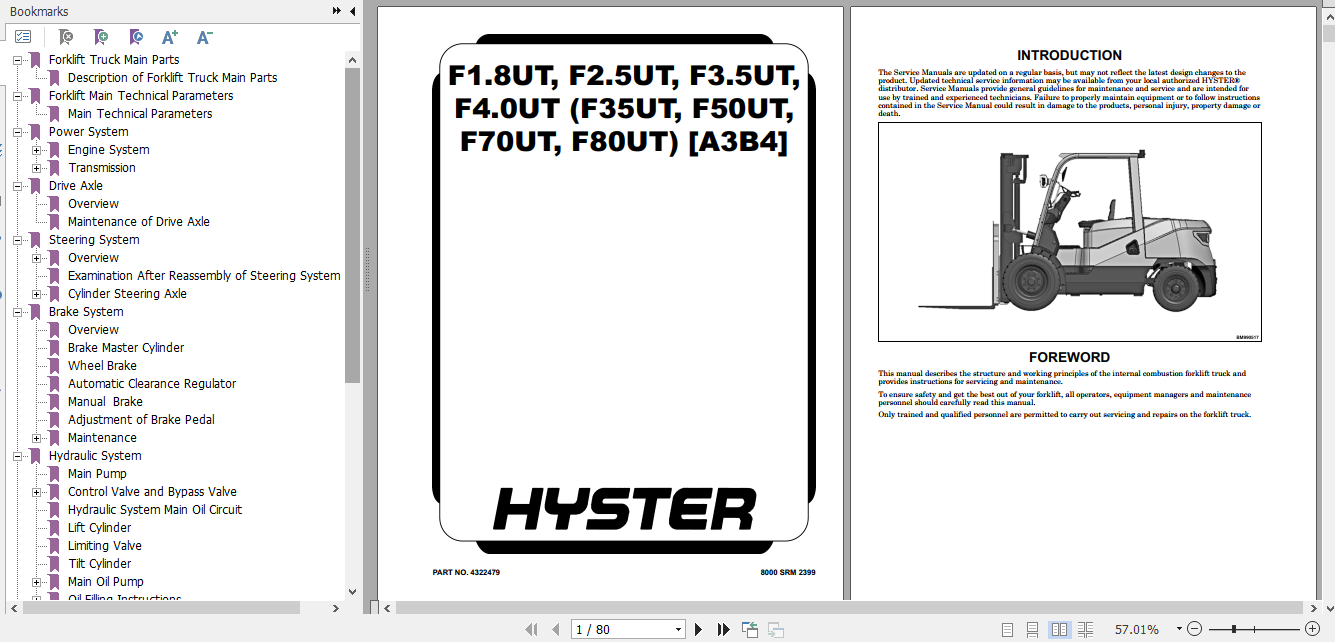Open the page number dropdown
1335x642 pixels.
[678, 629]
